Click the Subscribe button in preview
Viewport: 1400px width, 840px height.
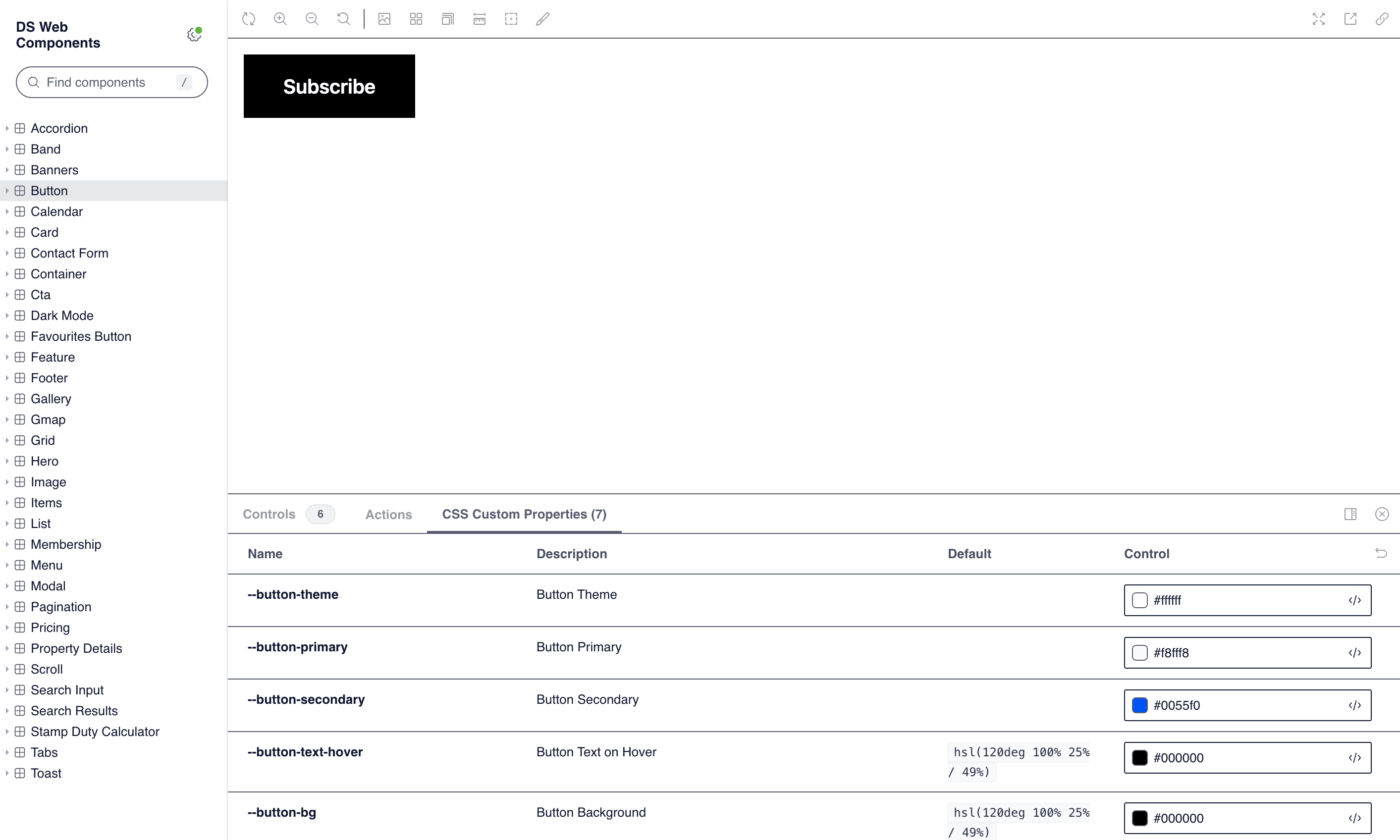pos(329,86)
